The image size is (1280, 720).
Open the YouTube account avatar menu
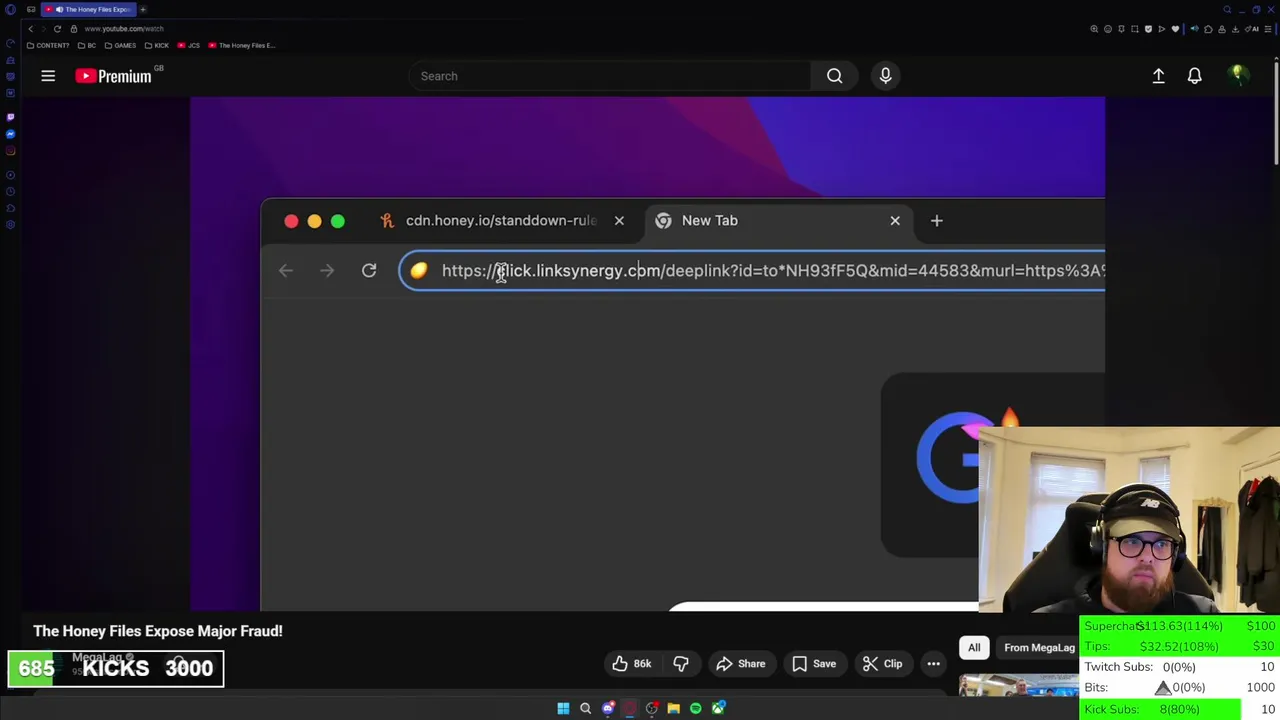(x=1237, y=76)
